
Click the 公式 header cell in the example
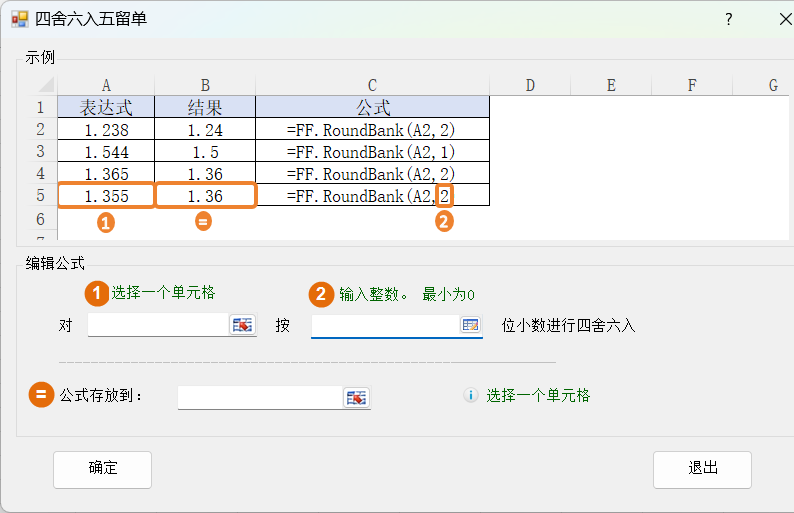click(x=372, y=107)
